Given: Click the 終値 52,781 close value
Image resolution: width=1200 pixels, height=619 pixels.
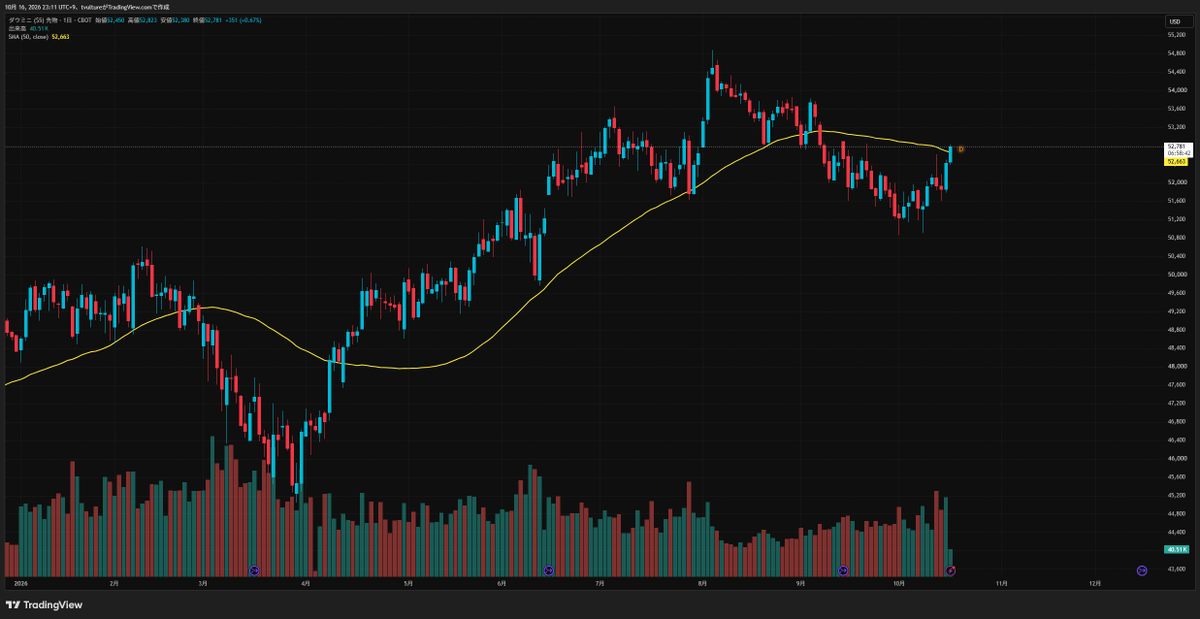Looking at the screenshot, I should (206, 21).
